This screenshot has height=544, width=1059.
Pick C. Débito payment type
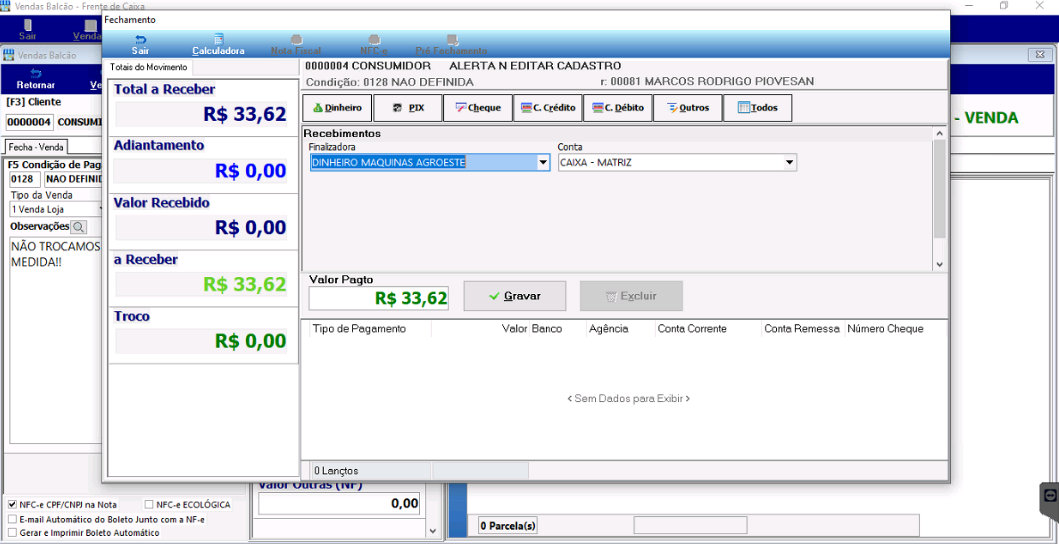[x=617, y=108]
